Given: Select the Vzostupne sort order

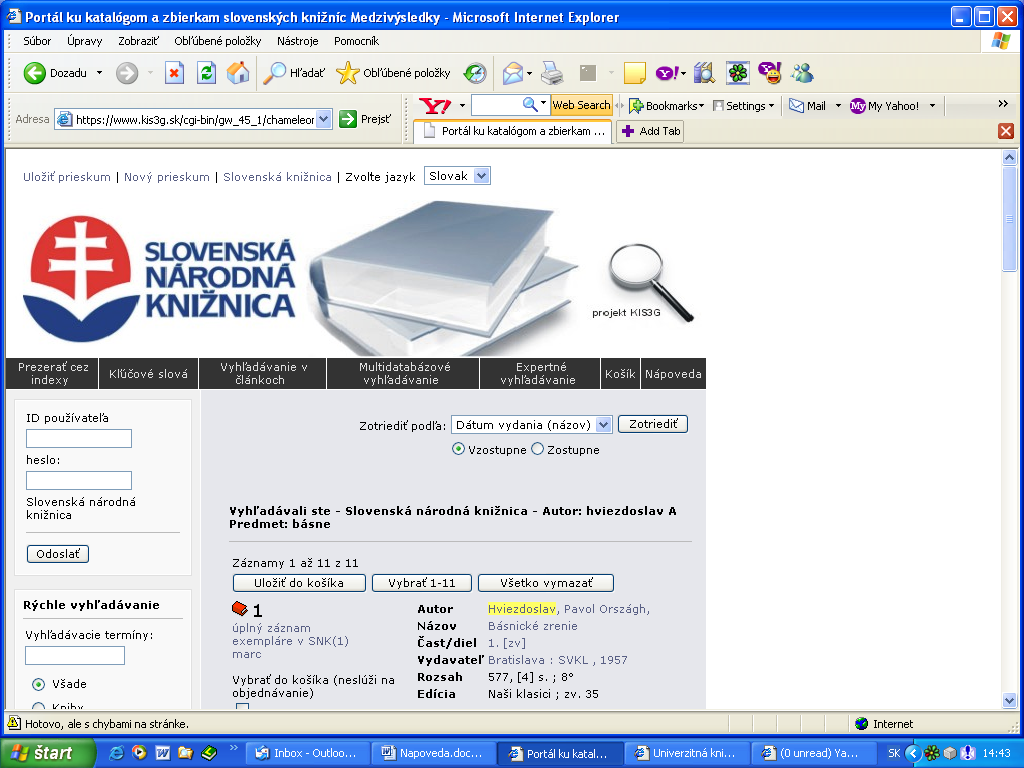Looking at the screenshot, I should 459,449.
